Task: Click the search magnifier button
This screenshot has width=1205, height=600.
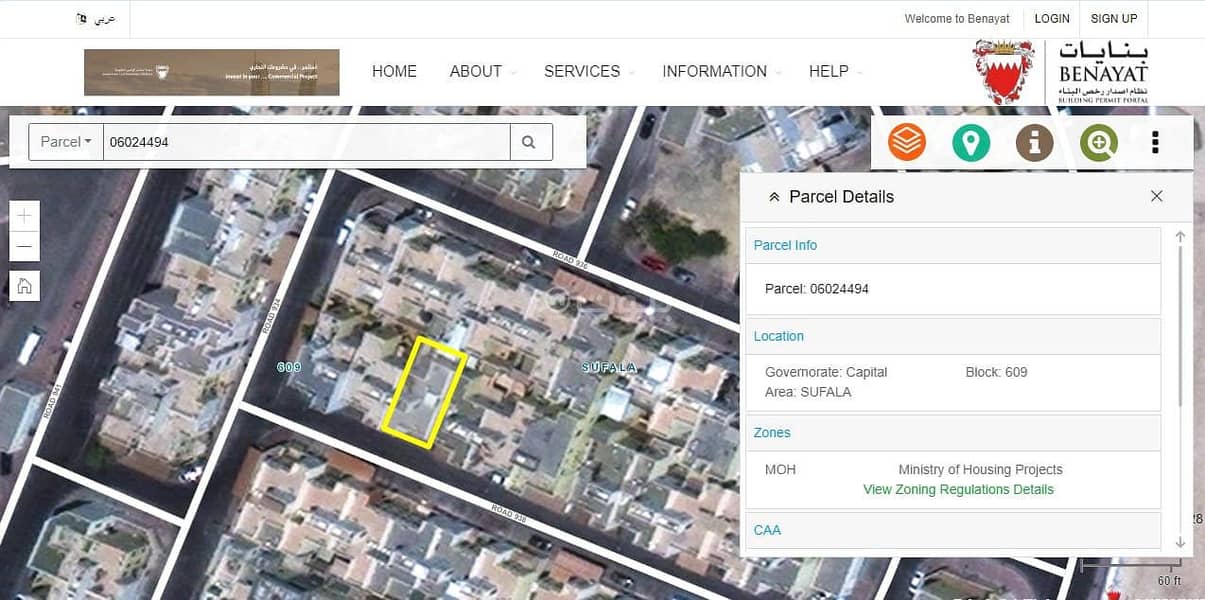Action: 531,142
